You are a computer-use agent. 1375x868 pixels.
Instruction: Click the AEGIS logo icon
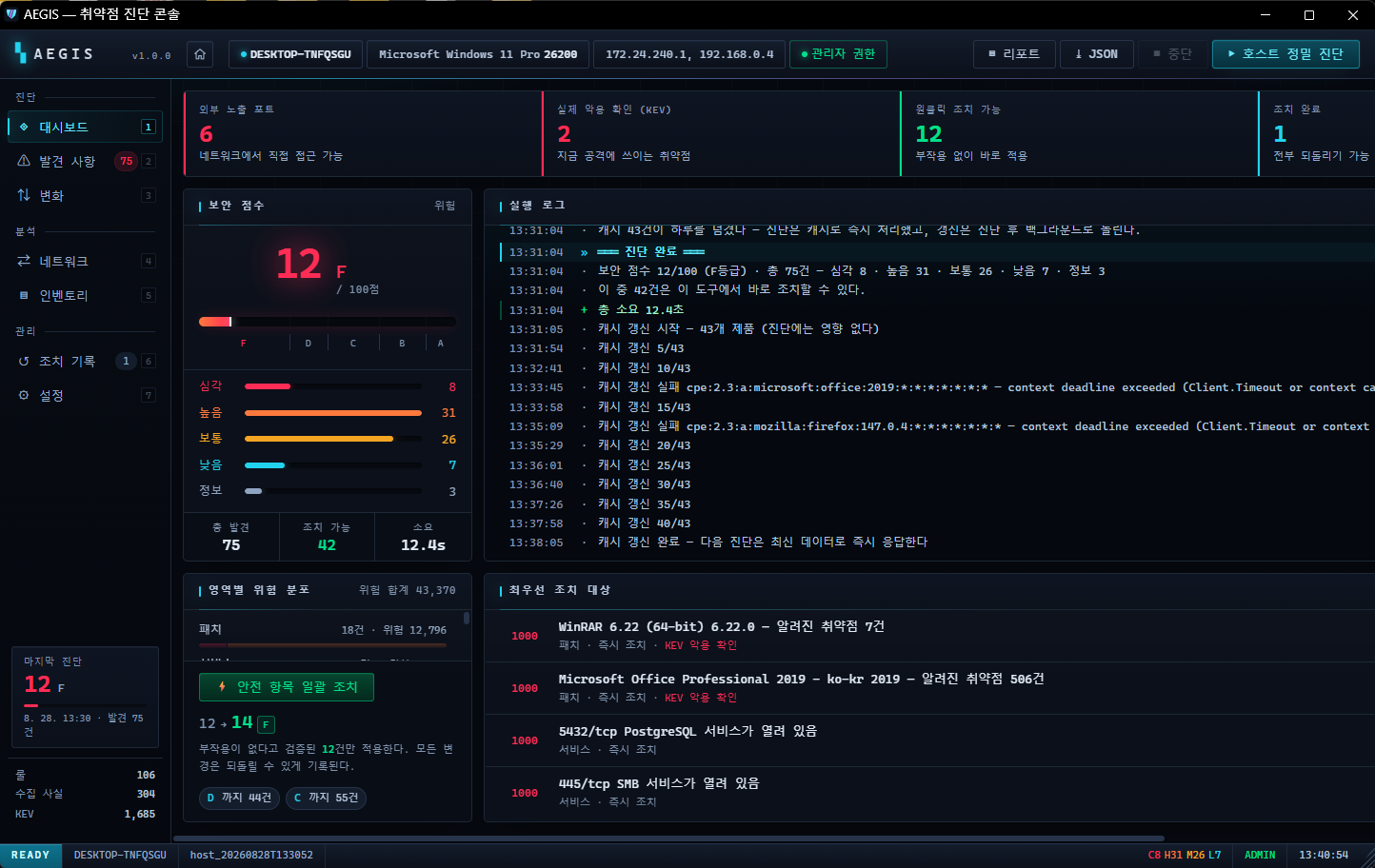click(20, 53)
